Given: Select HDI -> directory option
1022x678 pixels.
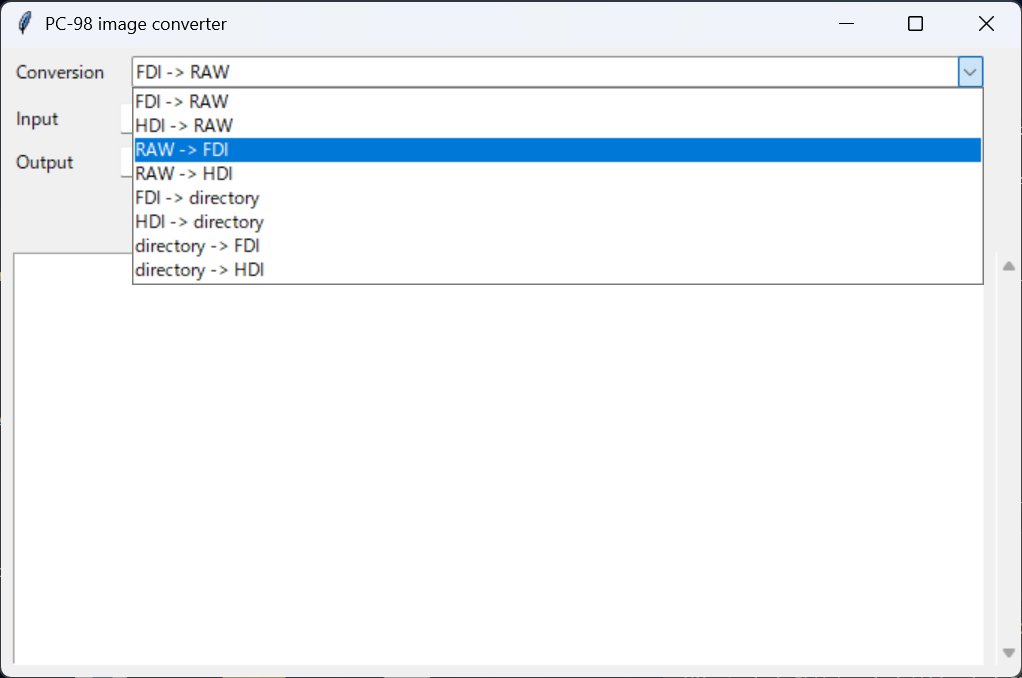Looking at the screenshot, I should [557, 222].
